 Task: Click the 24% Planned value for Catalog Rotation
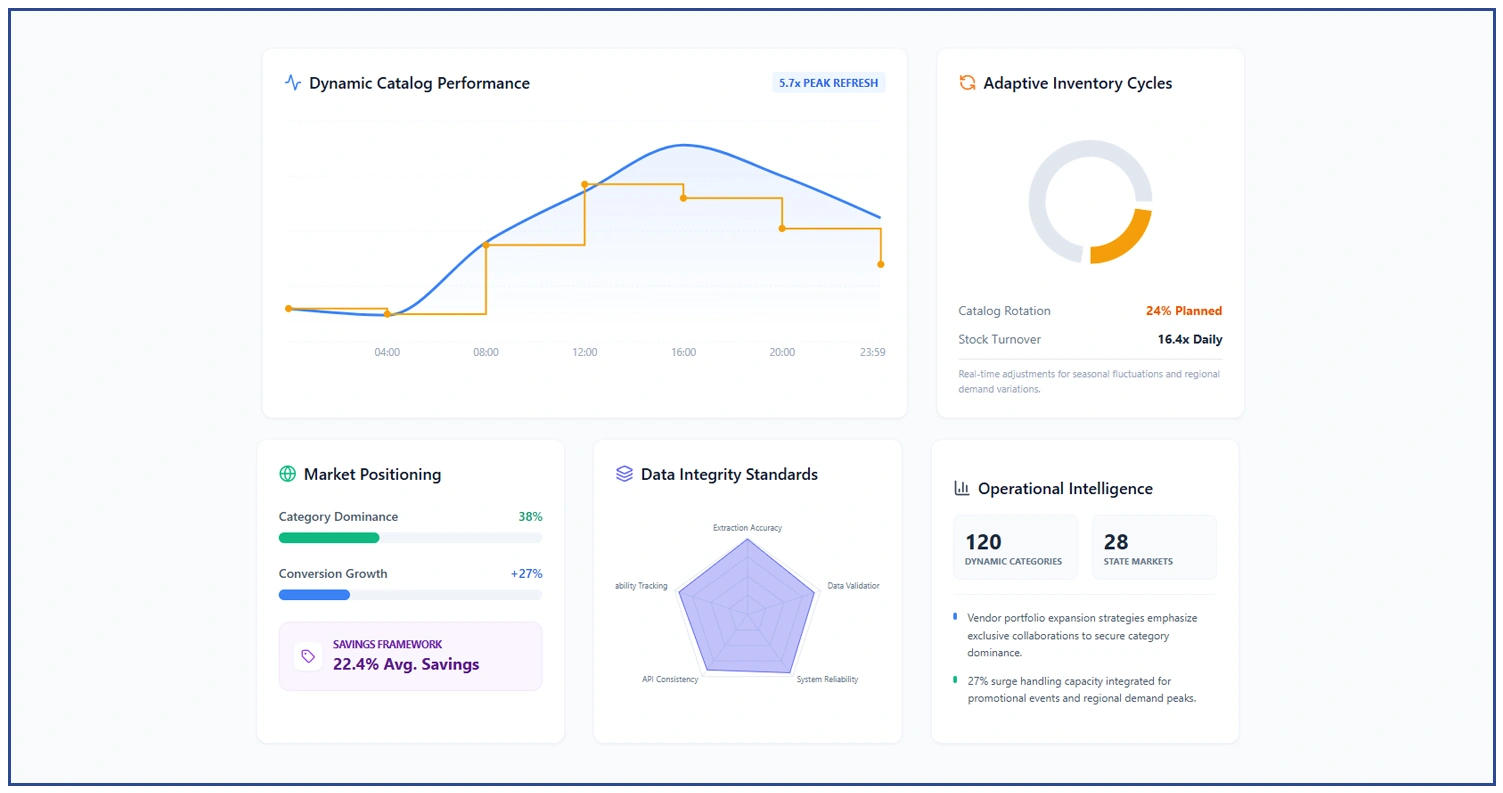(x=1184, y=311)
